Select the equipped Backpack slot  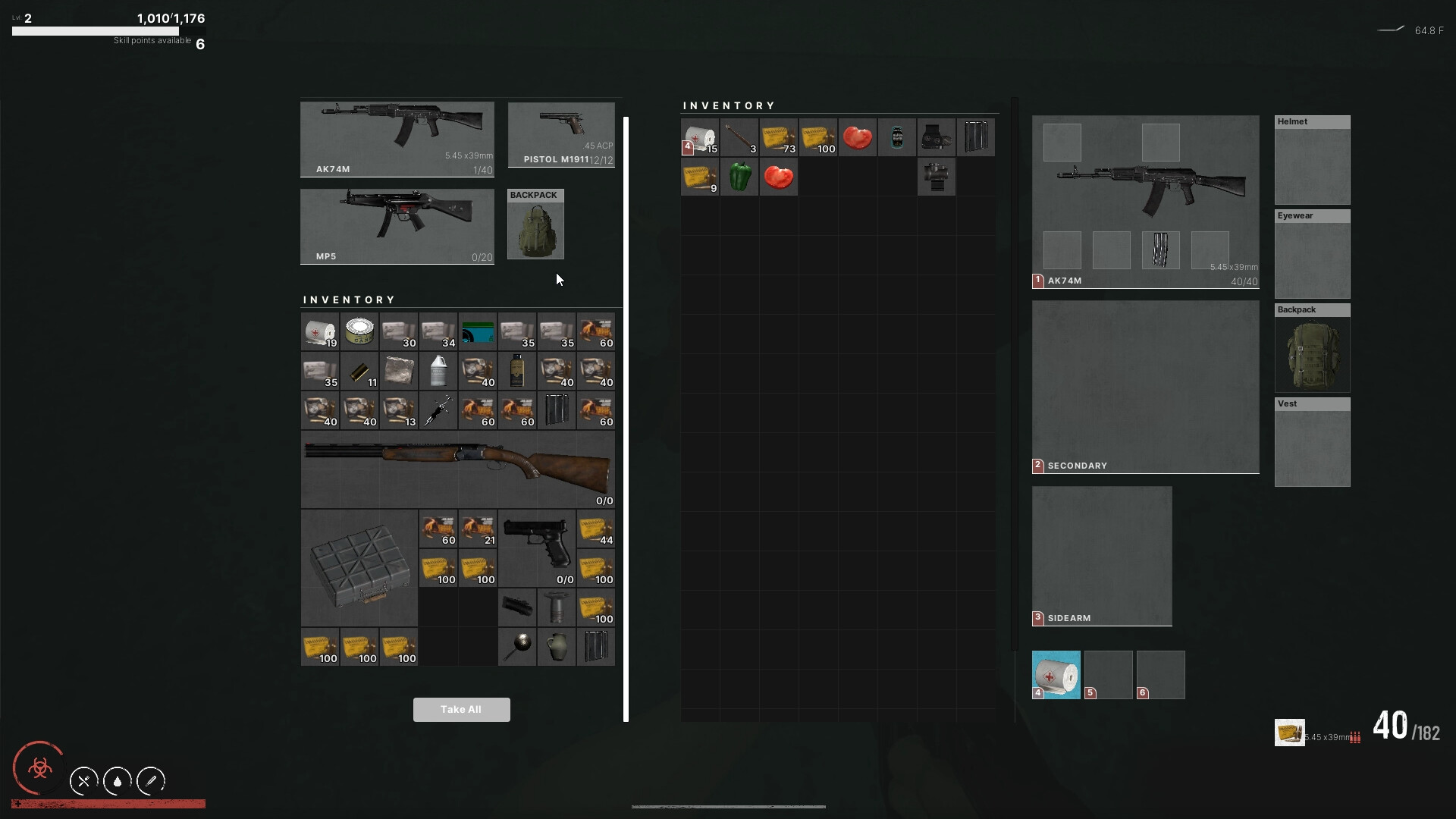[1312, 353]
